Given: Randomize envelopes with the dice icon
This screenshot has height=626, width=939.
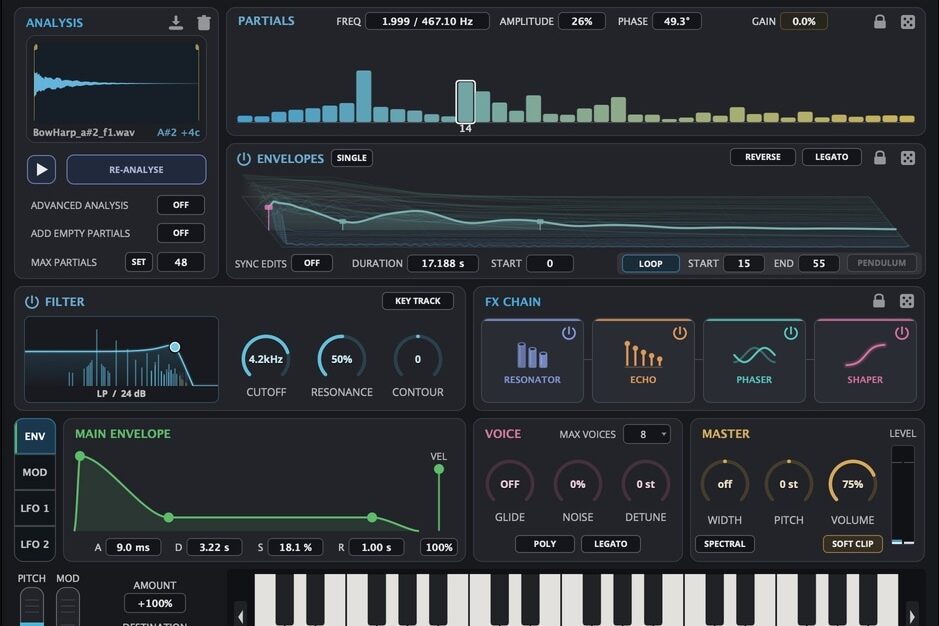Looking at the screenshot, I should (907, 158).
